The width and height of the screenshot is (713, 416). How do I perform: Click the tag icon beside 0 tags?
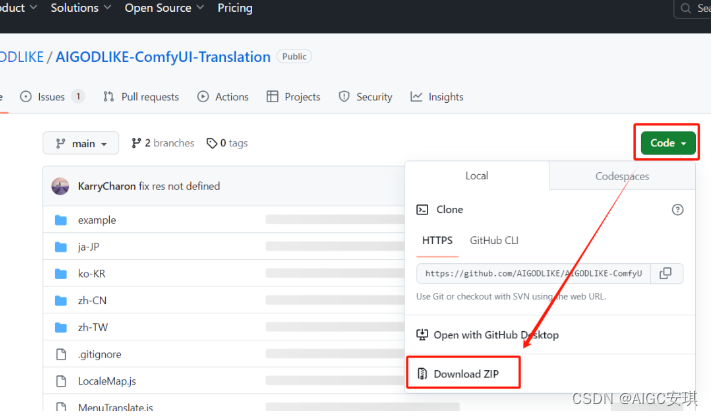tap(211, 143)
